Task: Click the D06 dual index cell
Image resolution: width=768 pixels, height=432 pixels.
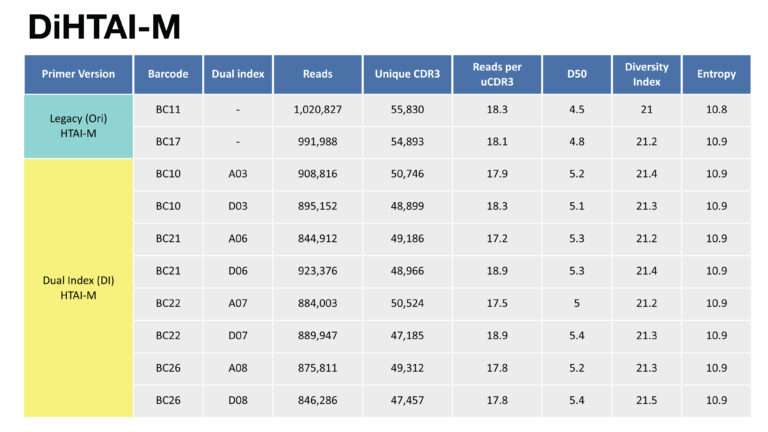Action: click(x=238, y=271)
